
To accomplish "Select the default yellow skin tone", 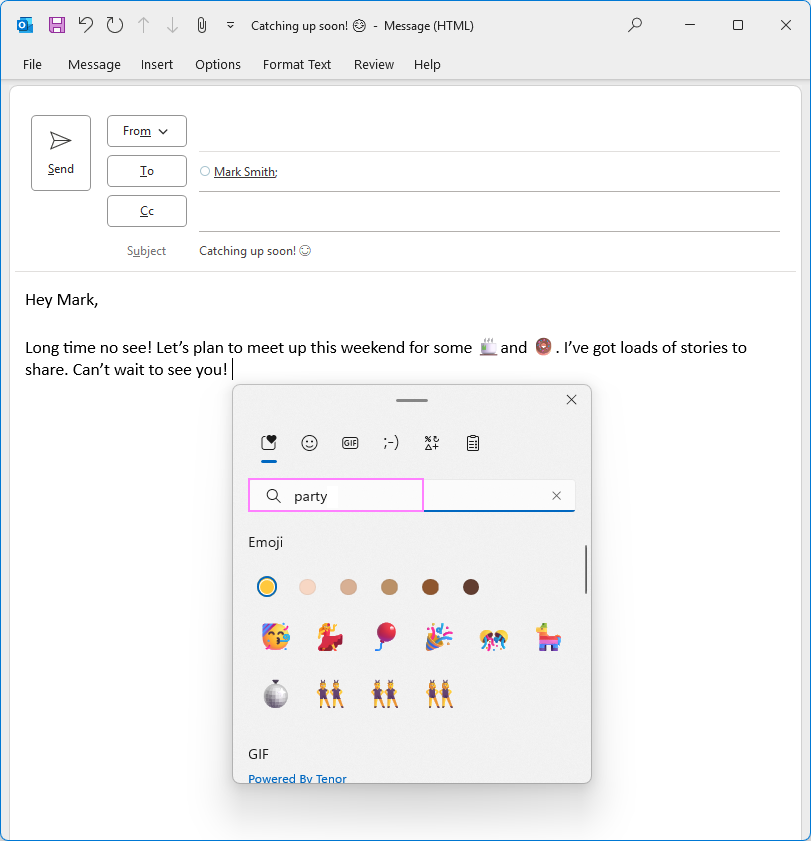I will [267, 586].
